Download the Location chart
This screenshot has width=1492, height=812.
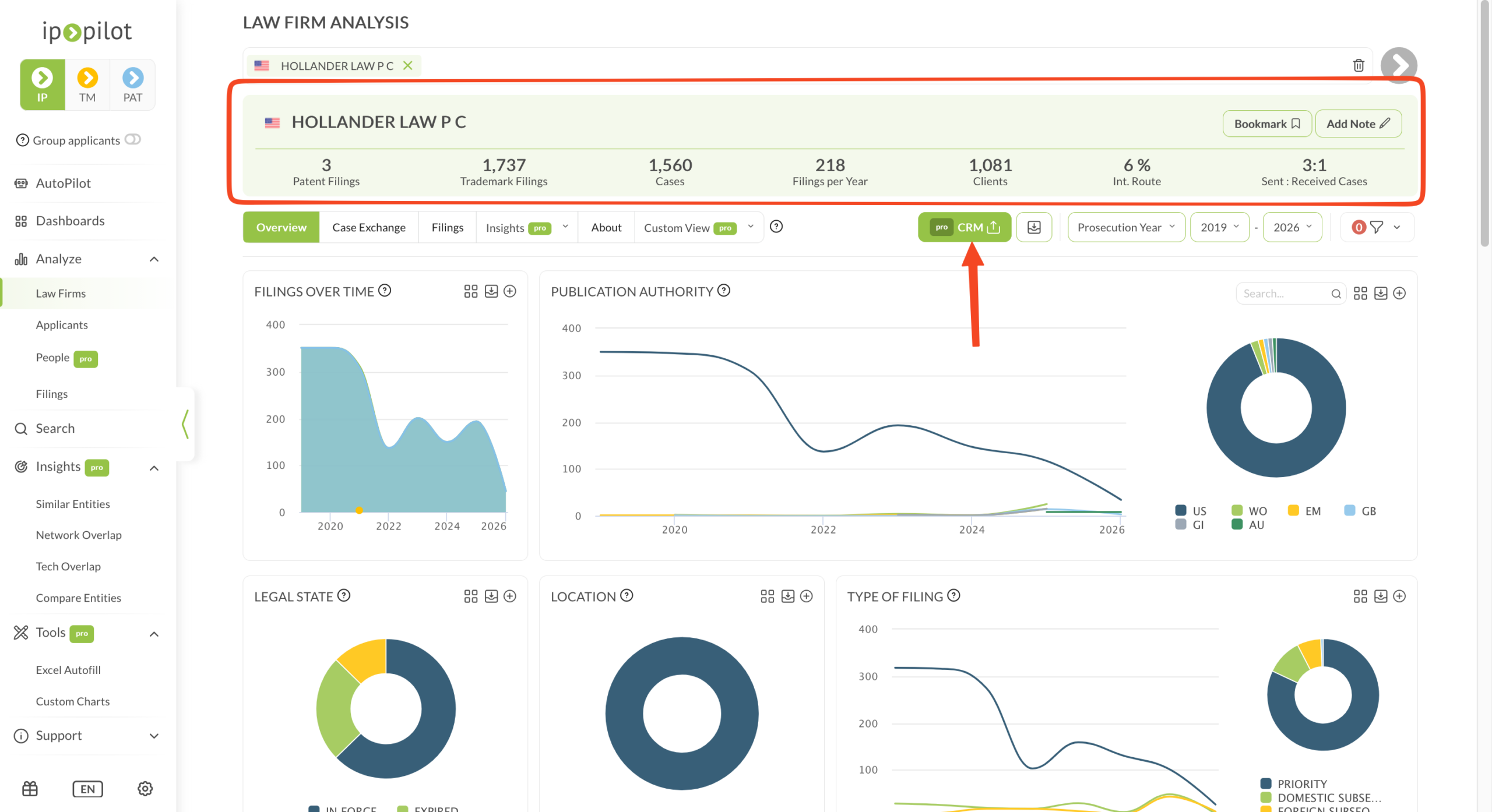coord(788,596)
